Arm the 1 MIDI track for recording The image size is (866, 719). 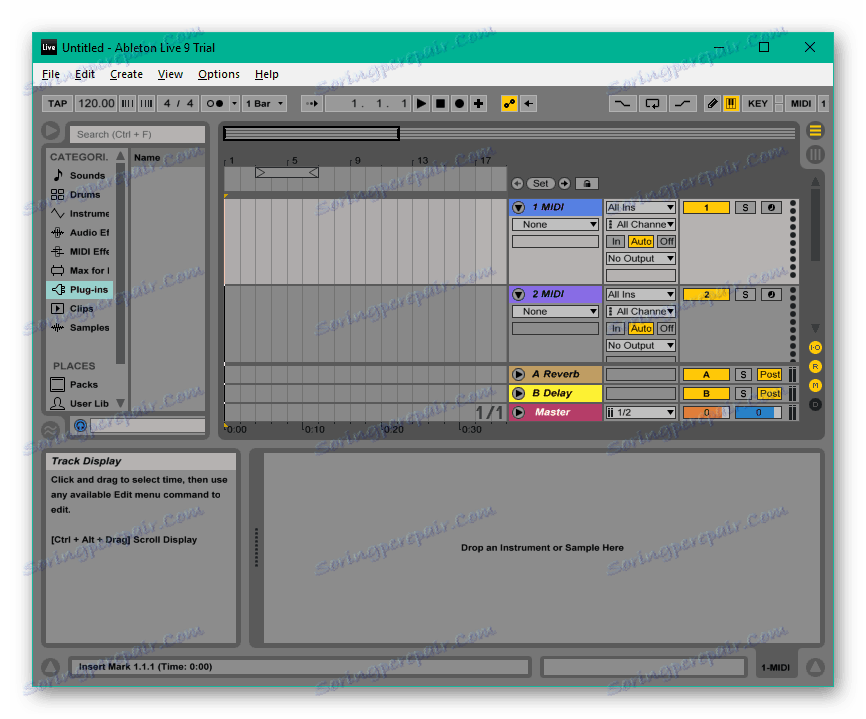coord(772,208)
